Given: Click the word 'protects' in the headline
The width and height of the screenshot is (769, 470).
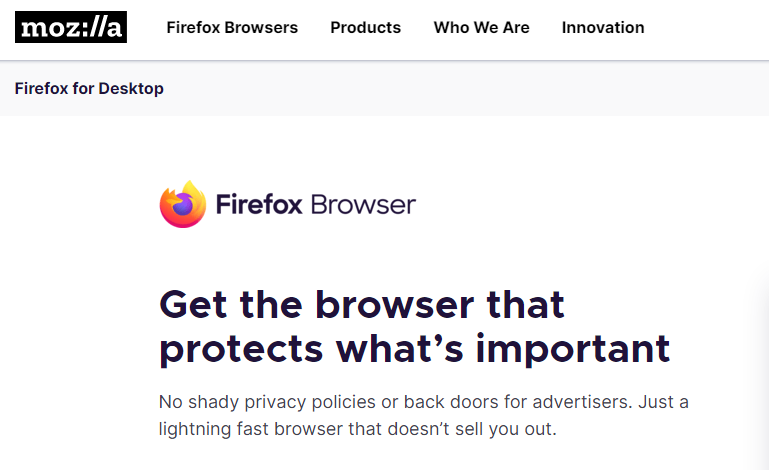Looking at the screenshot, I should [241, 350].
